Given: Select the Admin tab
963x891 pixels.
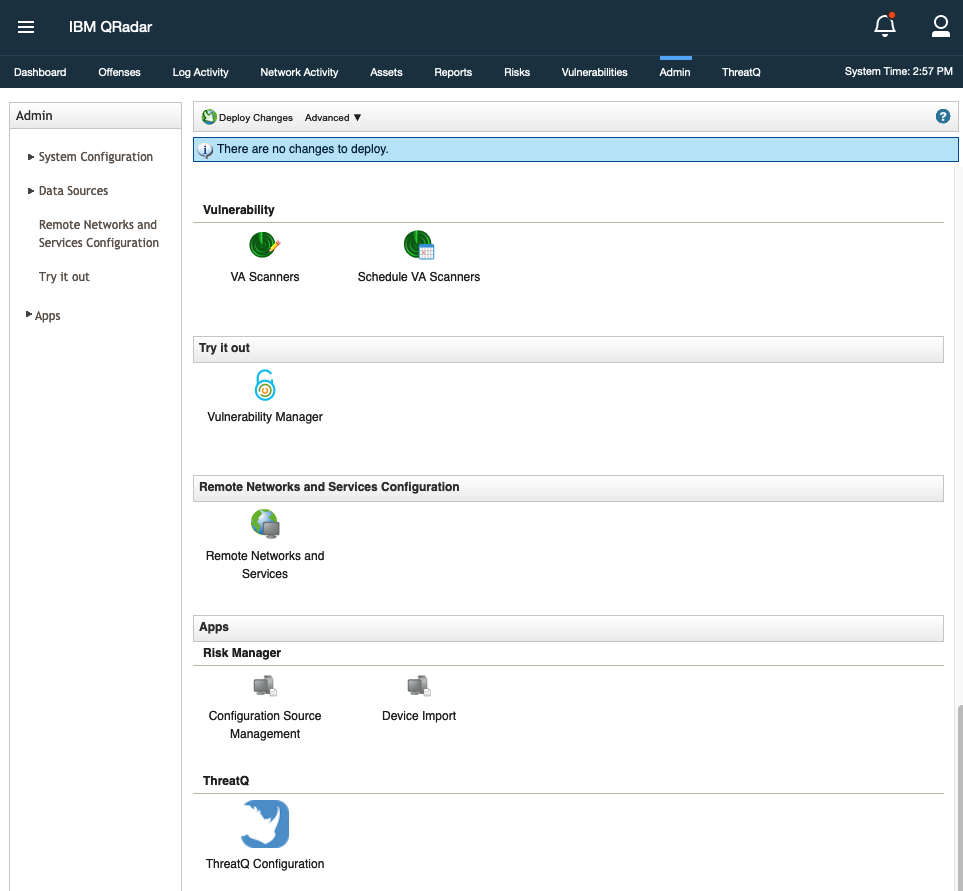Looking at the screenshot, I should [674, 72].
